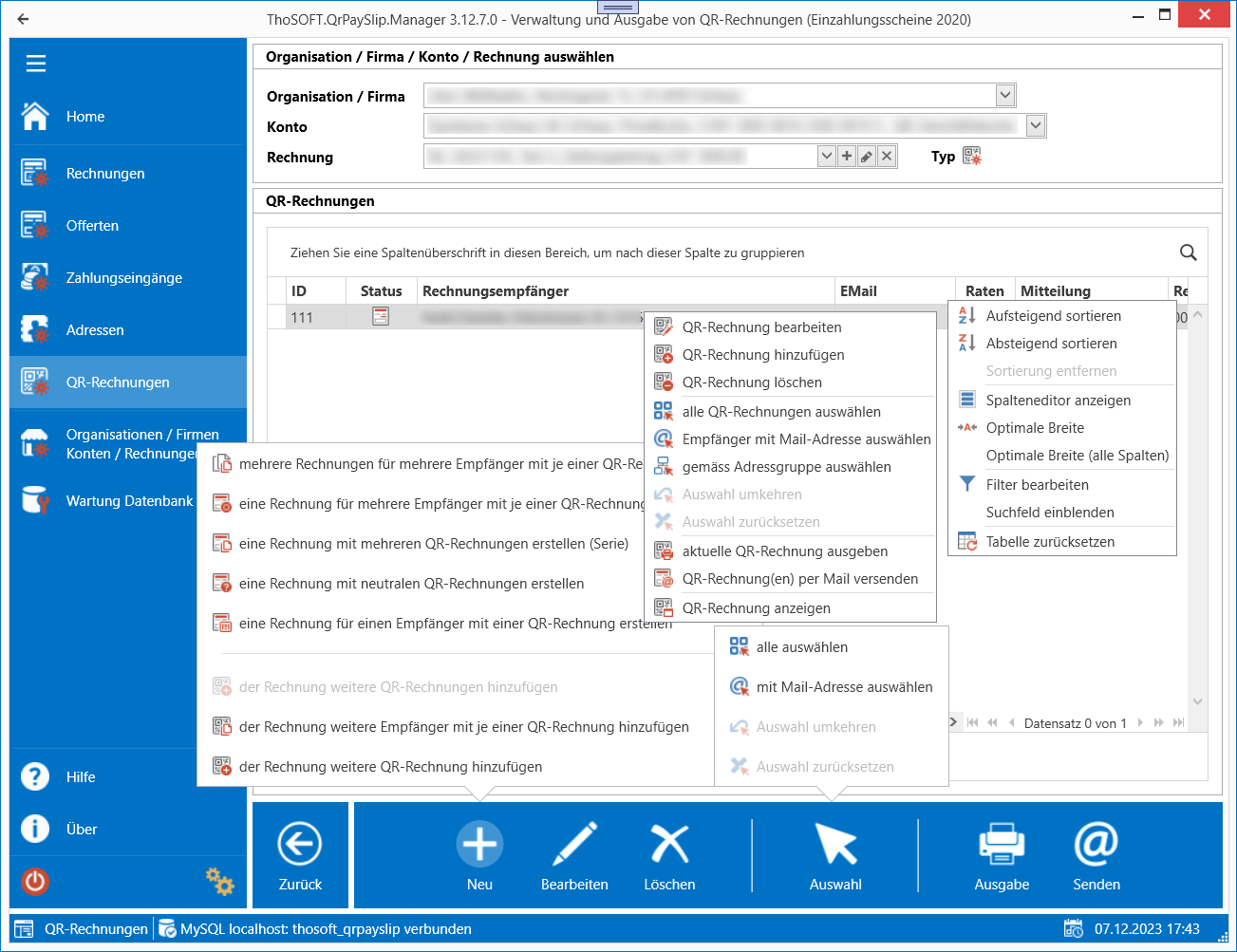Open Zahlungseingänge in the sidebar
1237x952 pixels.
click(128, 278)
